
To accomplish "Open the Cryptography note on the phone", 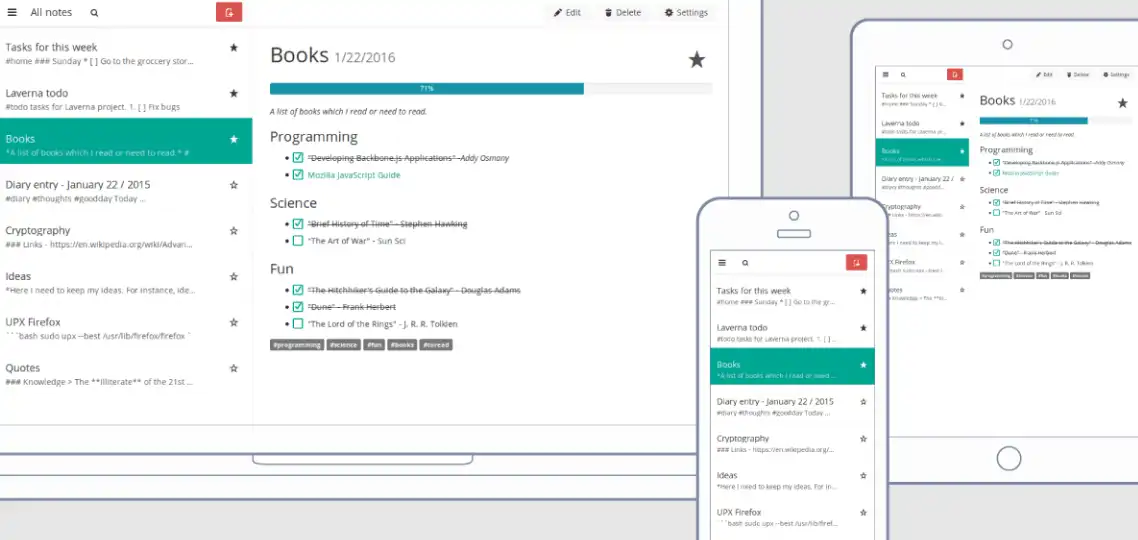I will [793, 443].
